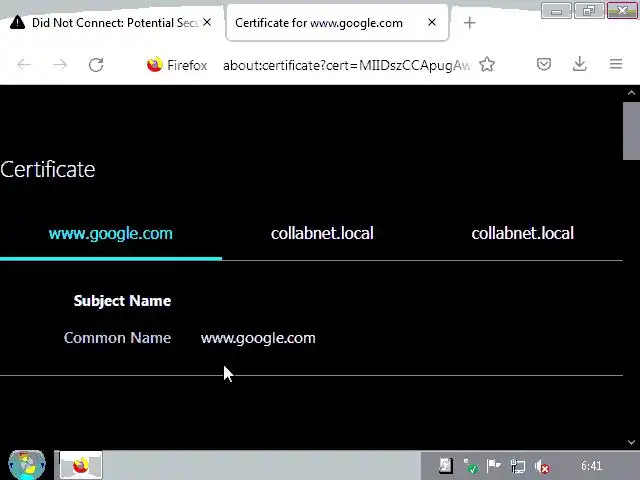Reload the current page

[96, 64]
